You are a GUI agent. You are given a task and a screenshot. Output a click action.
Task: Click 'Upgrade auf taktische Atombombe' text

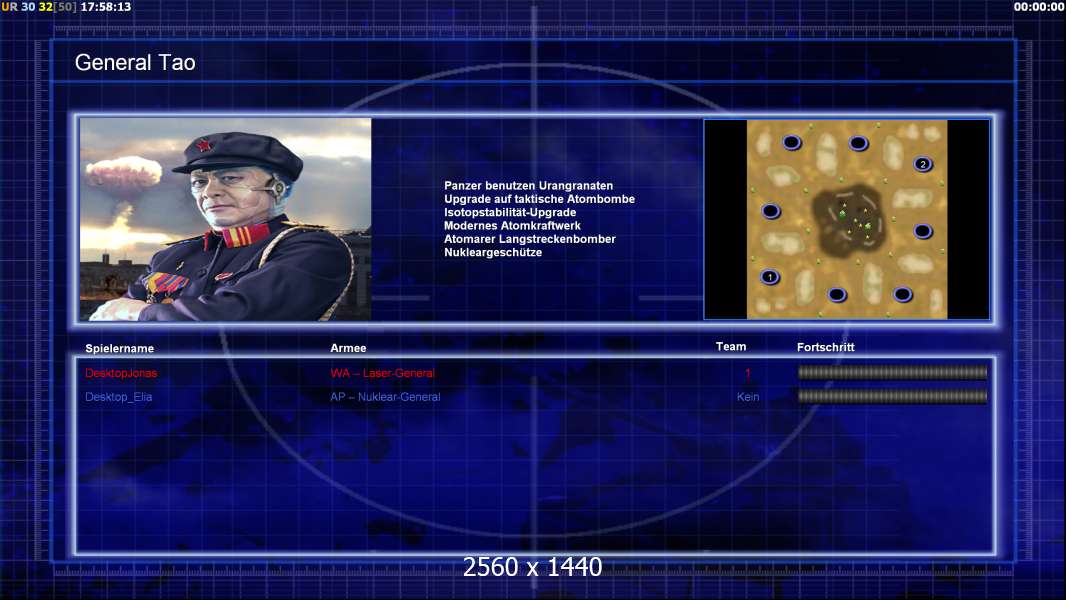539,199
